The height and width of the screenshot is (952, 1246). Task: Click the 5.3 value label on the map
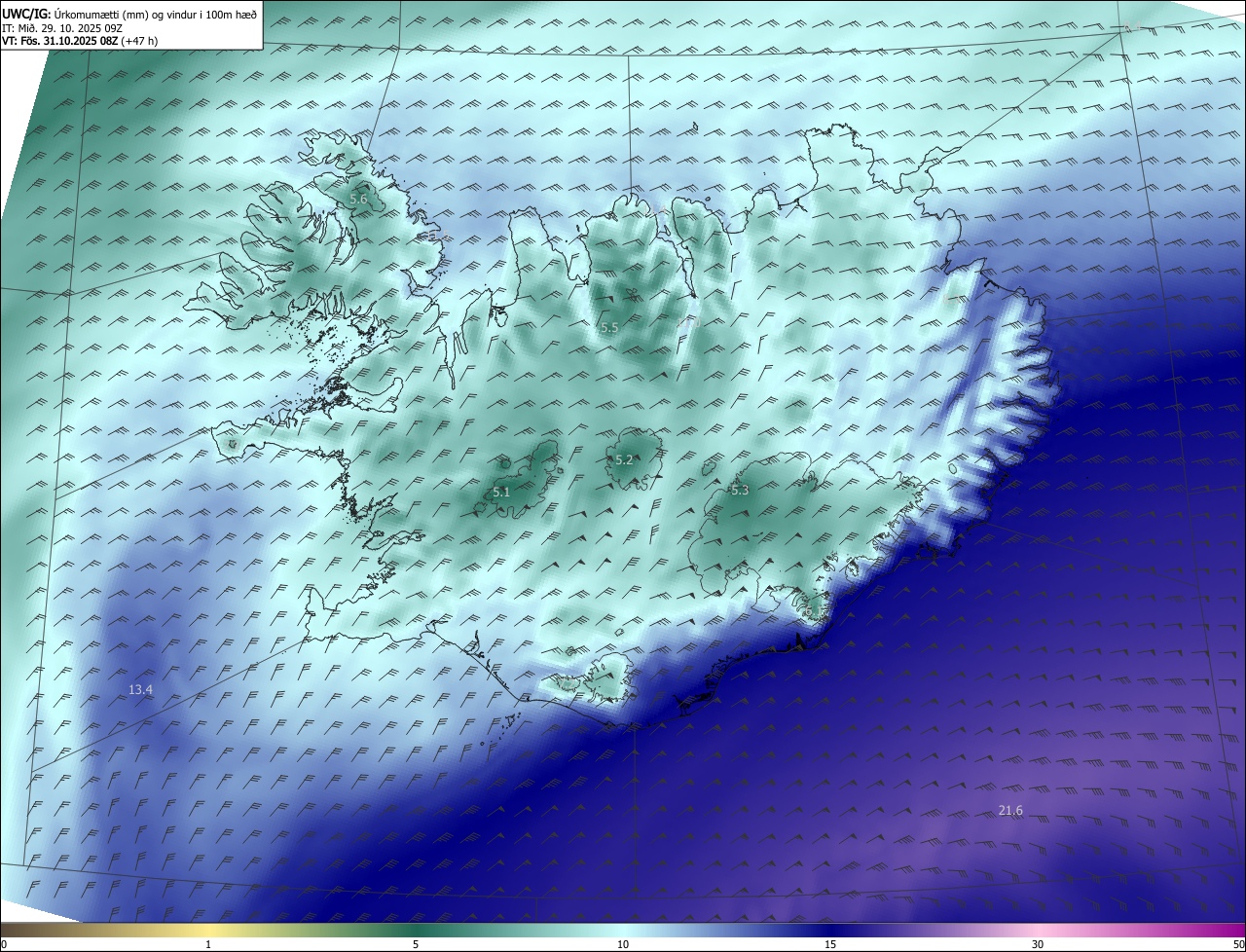click(740, 491)
